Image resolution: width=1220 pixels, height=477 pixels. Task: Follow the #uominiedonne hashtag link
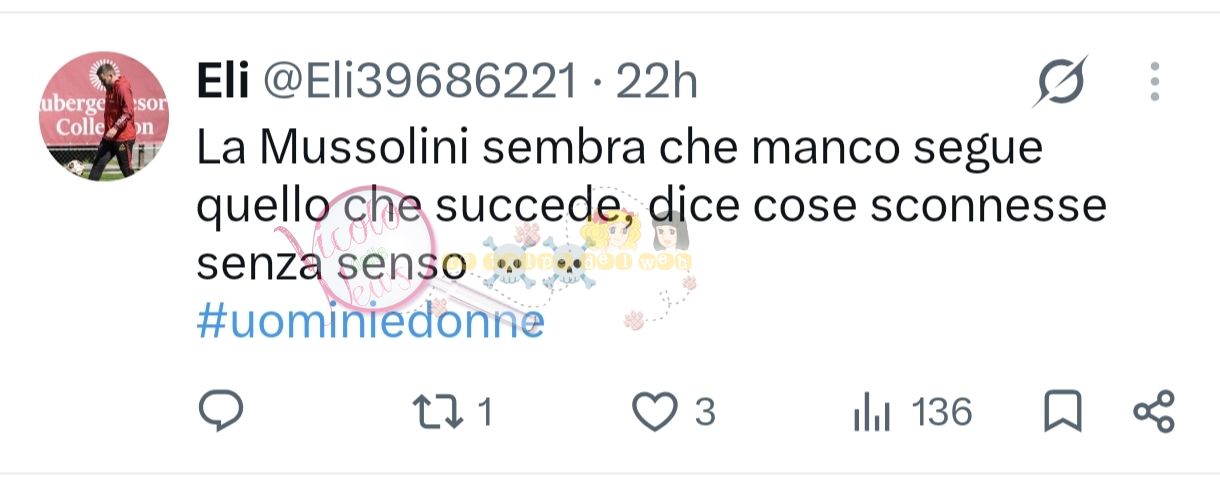370,322
